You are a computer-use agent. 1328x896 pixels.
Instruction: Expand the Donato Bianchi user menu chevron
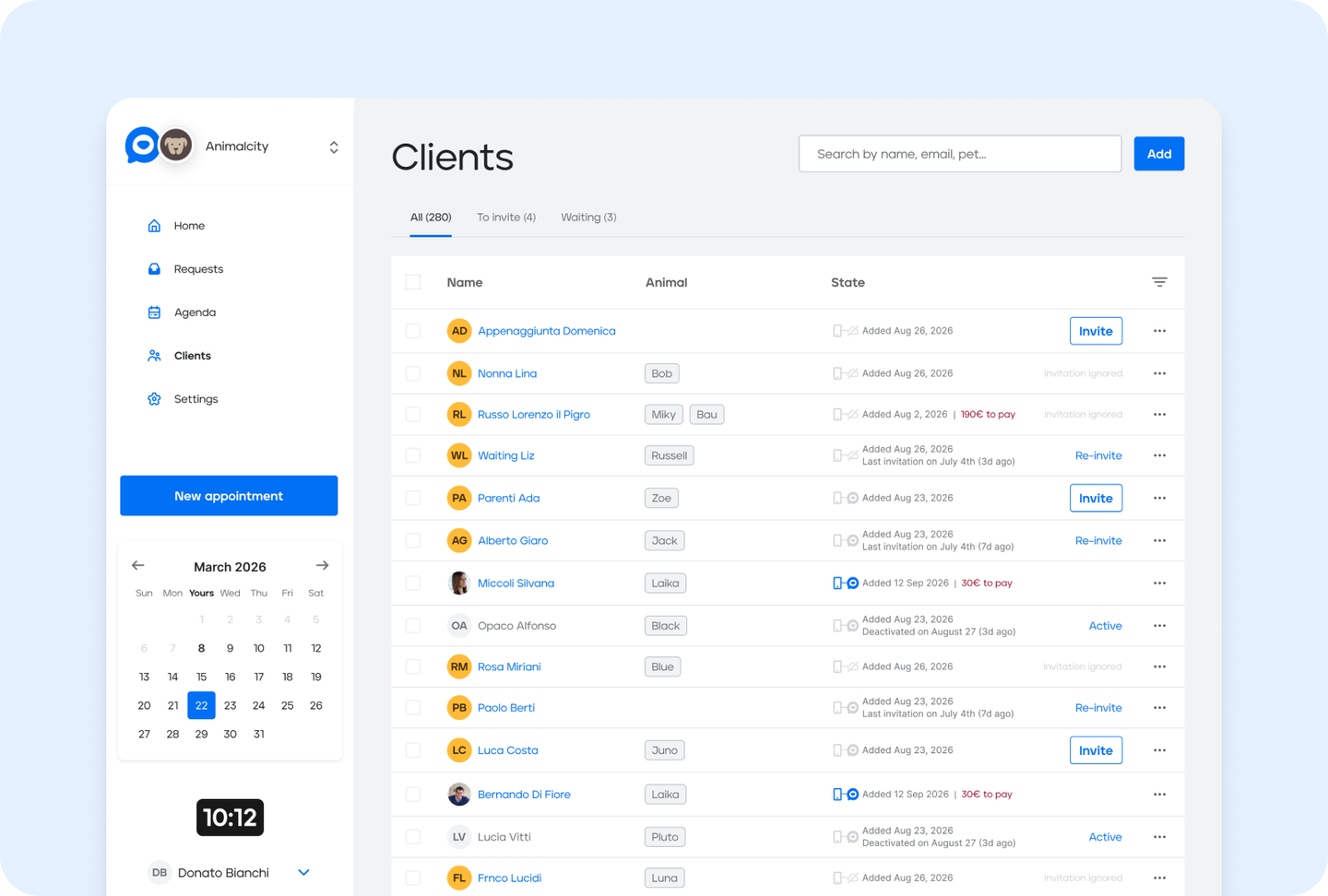point(303,872)
